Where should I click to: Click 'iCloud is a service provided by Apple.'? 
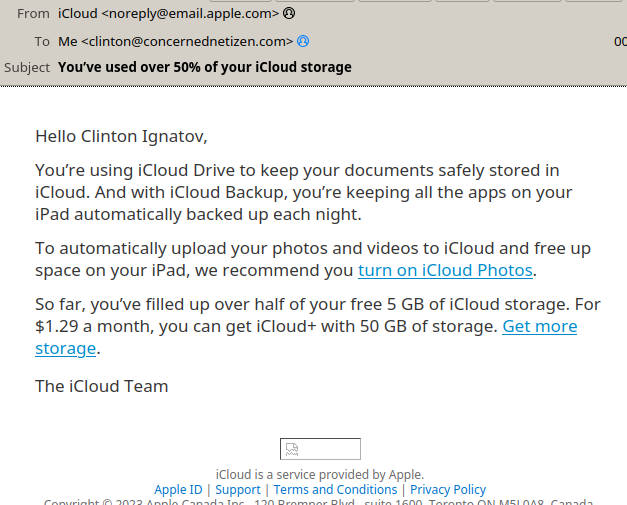click(x=320, y=475)
